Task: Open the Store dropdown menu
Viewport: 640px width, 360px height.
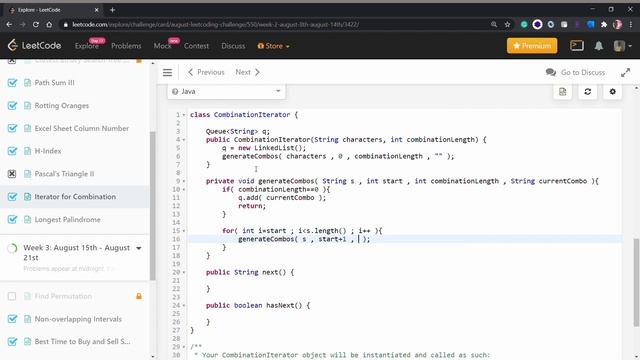Action: (273, 46)
